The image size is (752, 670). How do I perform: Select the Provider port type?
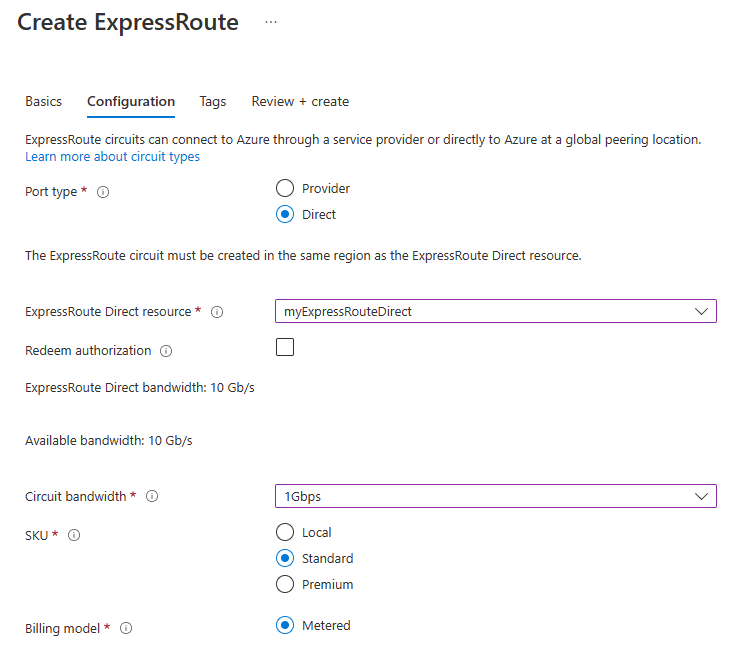[x=285, y=188]
